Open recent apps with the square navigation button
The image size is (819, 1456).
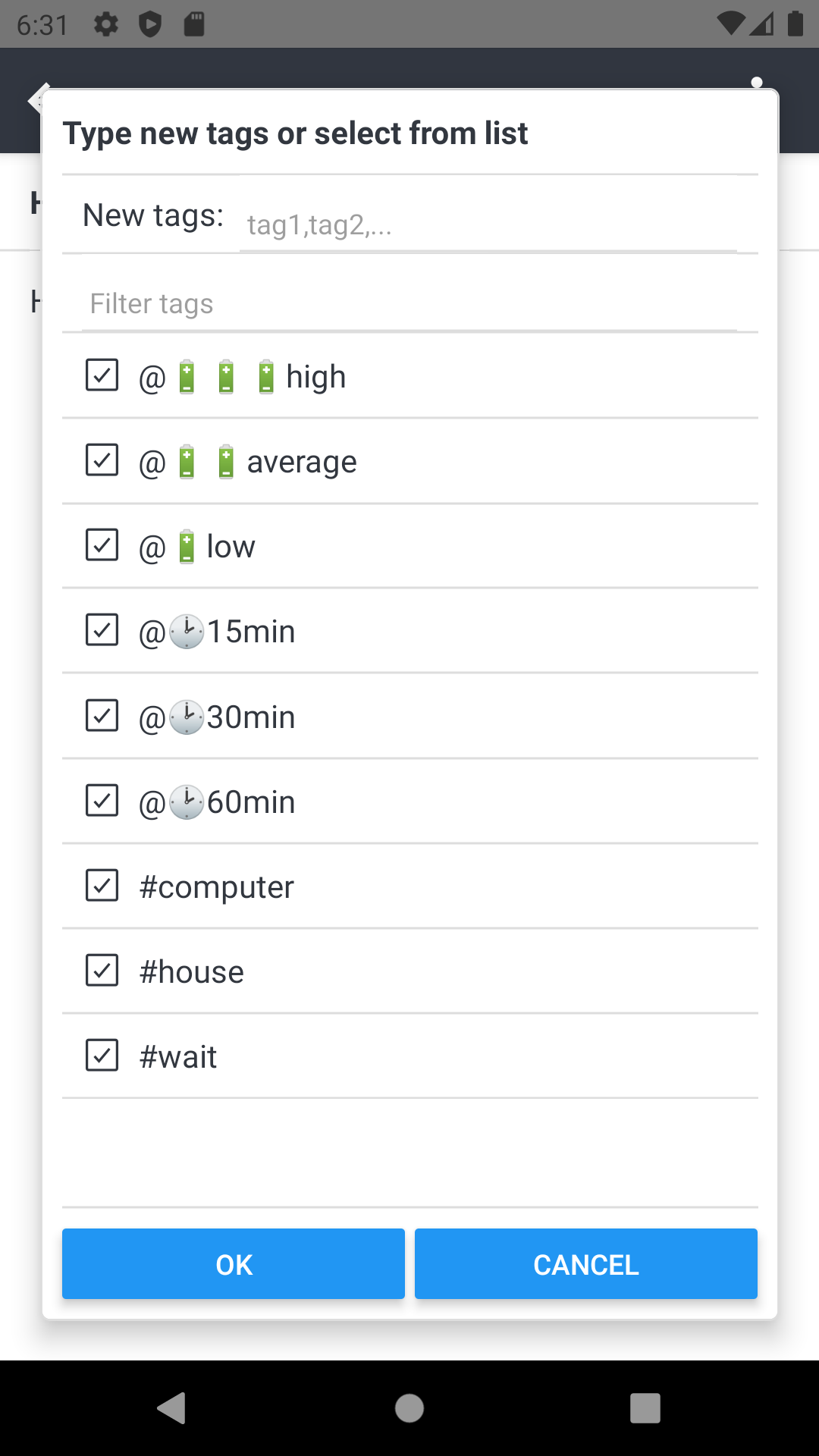(x=645, y=1409)
